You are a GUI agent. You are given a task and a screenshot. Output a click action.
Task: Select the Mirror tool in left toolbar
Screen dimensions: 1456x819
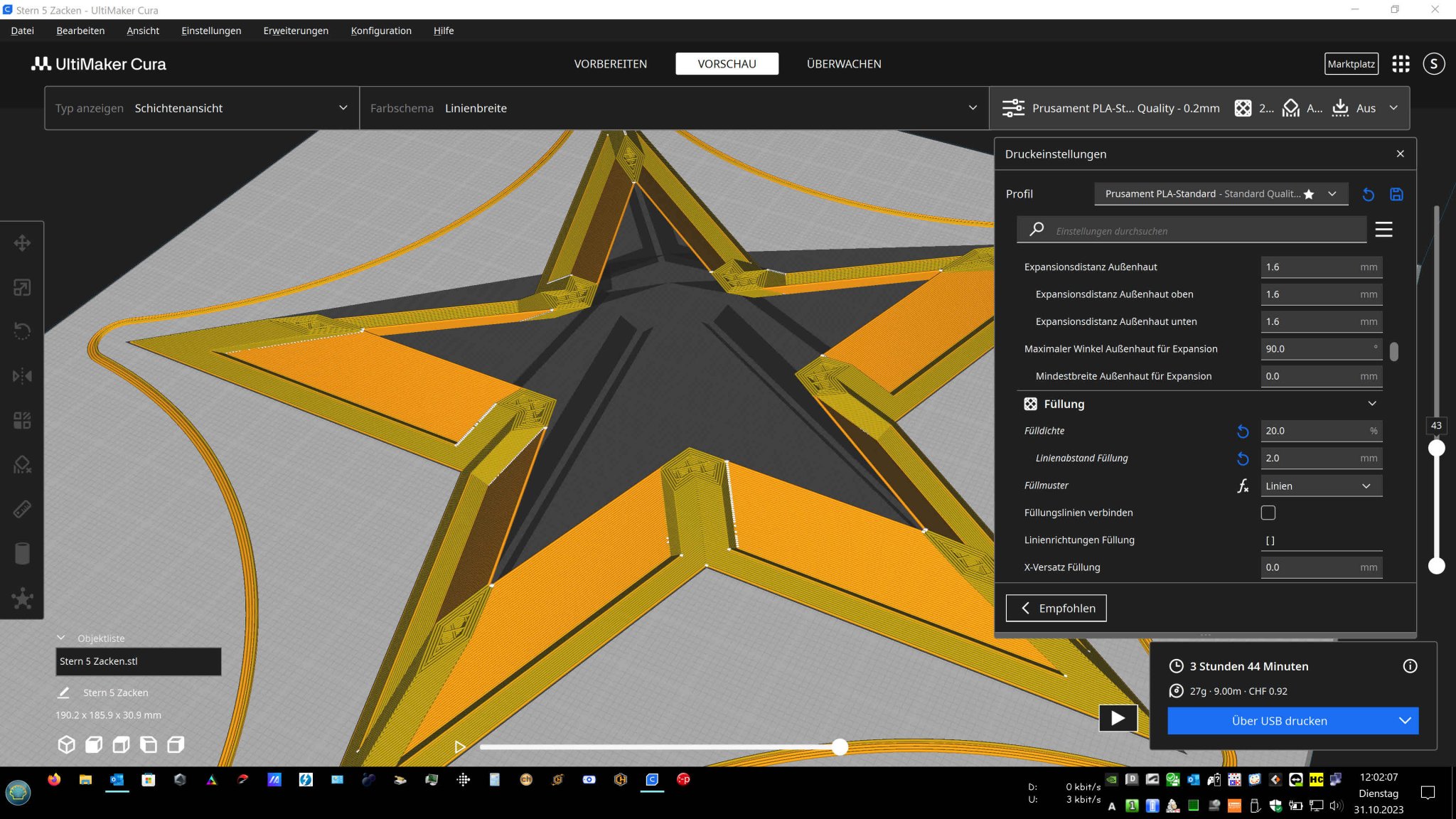pyautogui.click(x=22, y=375)
